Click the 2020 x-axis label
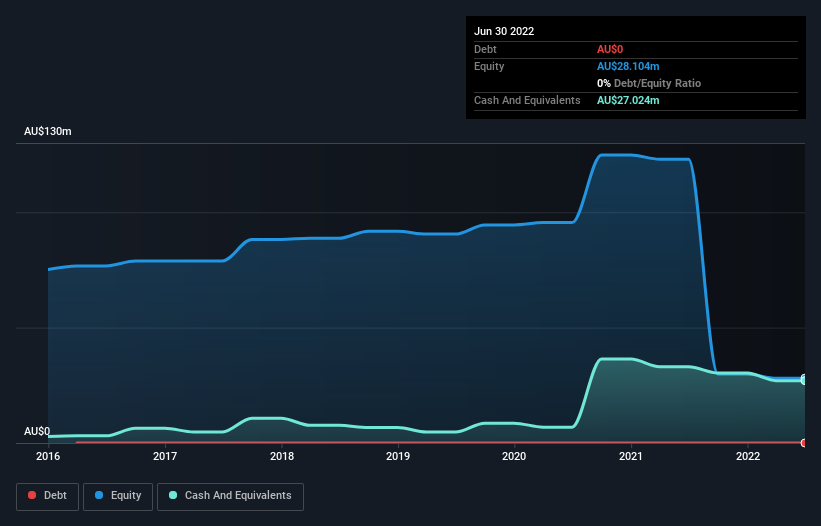Image resolution: width=821 pixels, height=526 pixels. (x=514, y=456)
